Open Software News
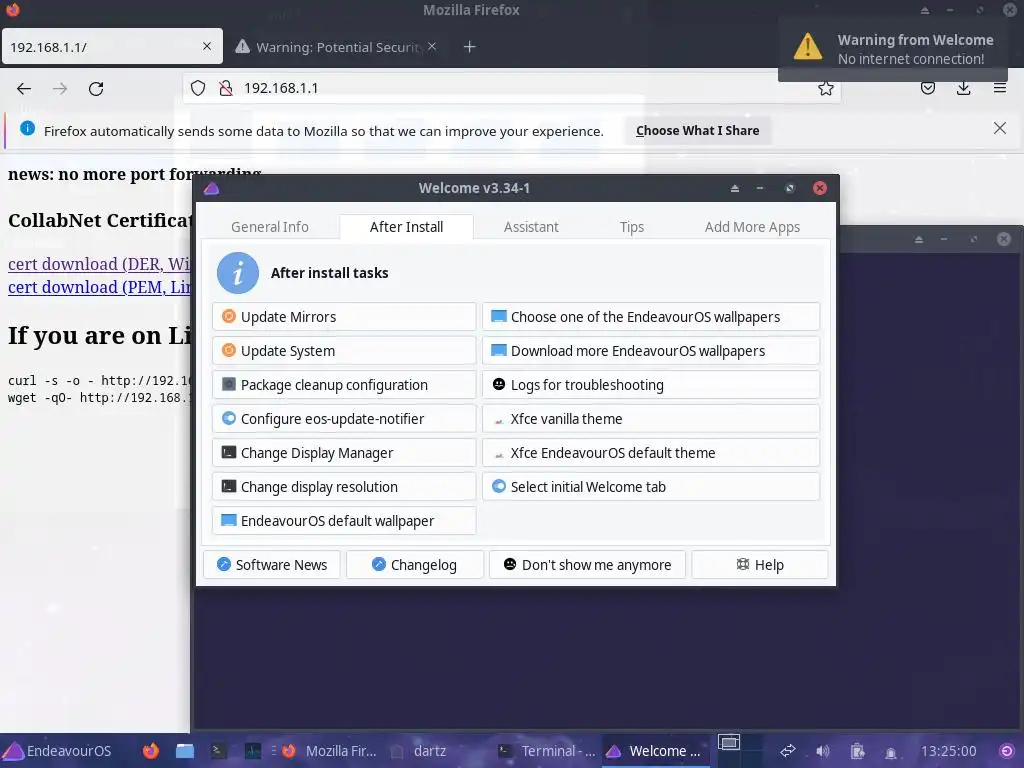The image size is (1024, 768). 272,565
